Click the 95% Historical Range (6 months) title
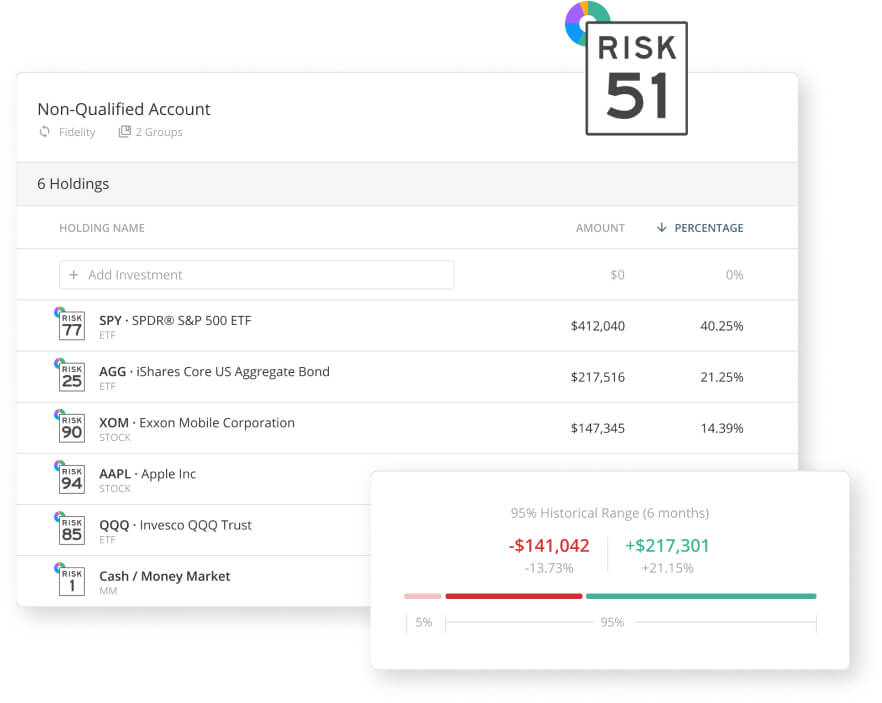 point(610,513)
